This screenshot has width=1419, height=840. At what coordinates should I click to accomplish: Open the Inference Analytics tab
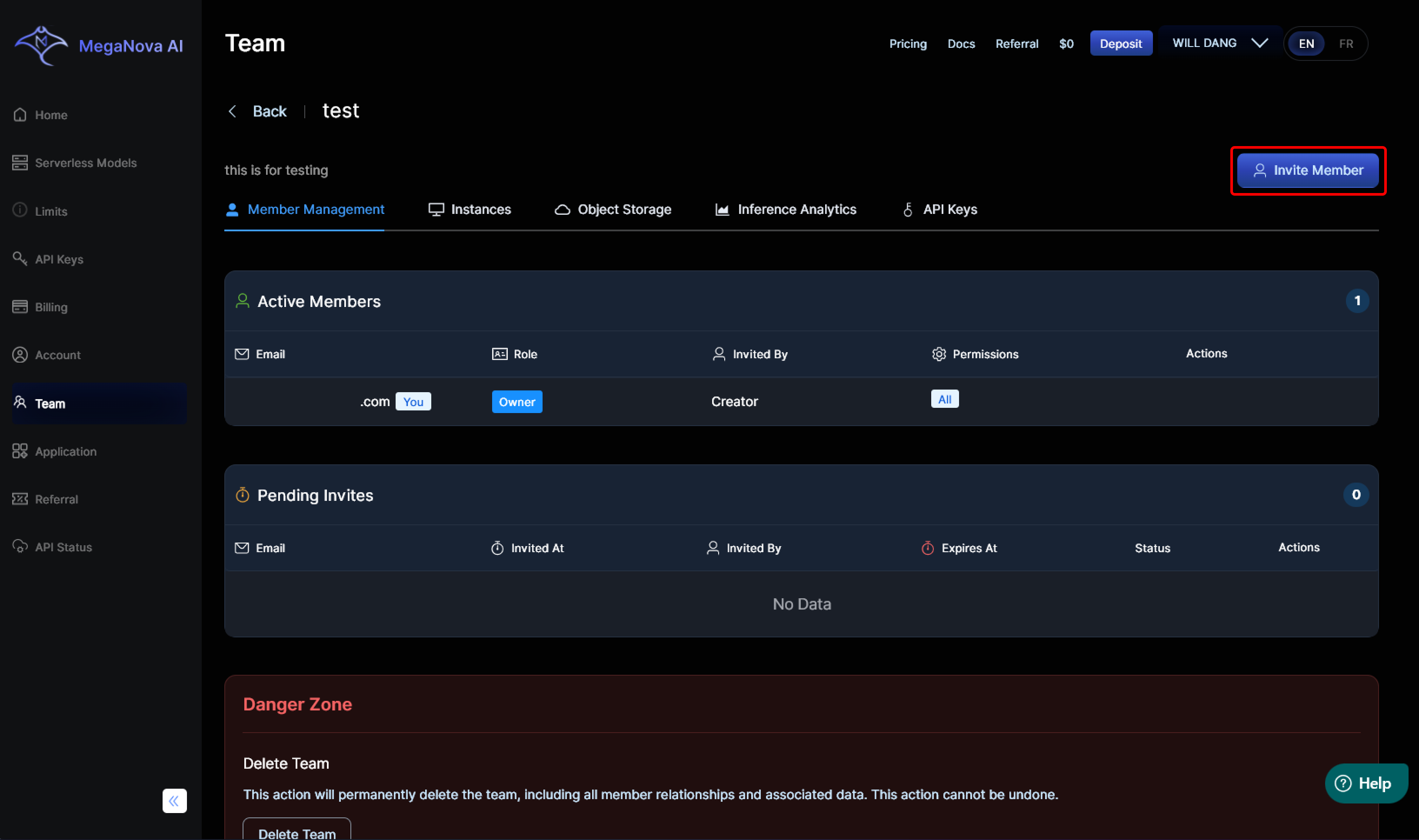point(786,210)
